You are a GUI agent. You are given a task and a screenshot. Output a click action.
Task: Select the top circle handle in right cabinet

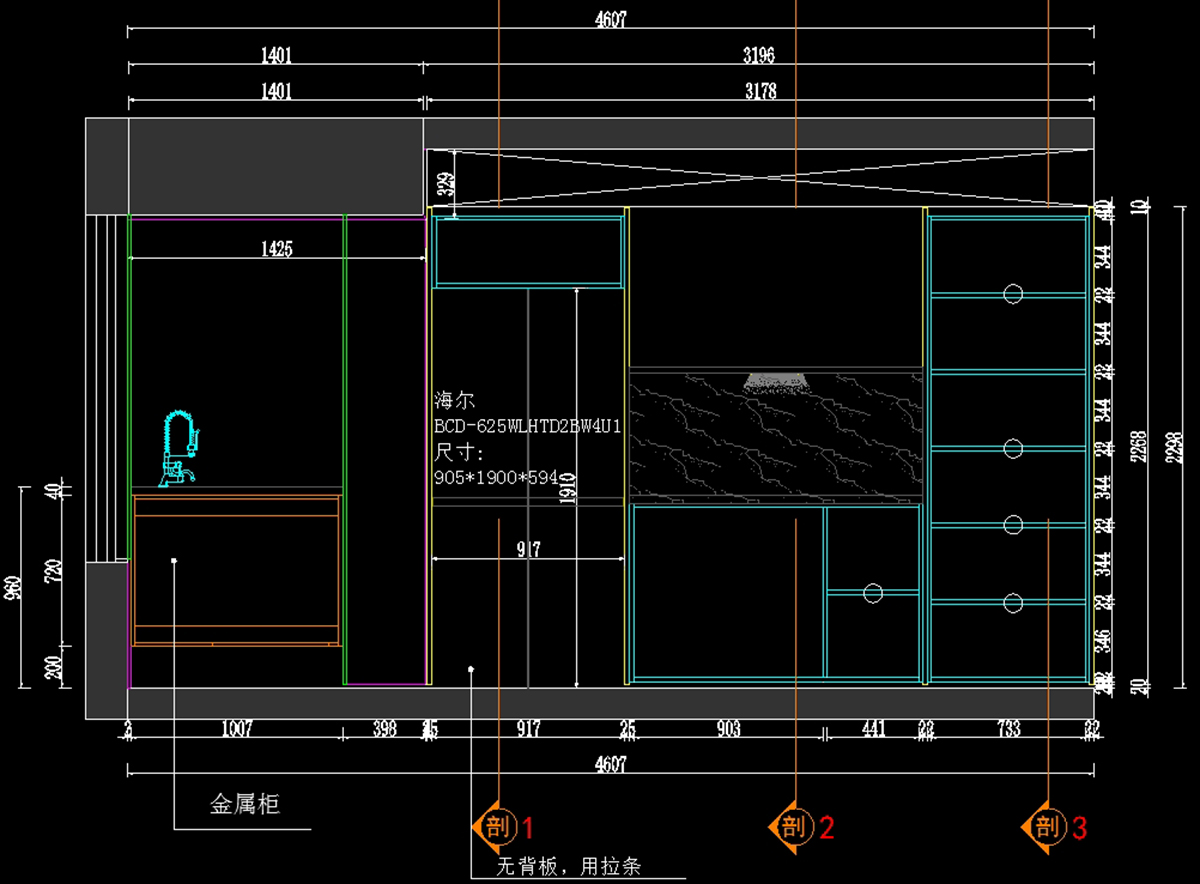click(1013, 293)
